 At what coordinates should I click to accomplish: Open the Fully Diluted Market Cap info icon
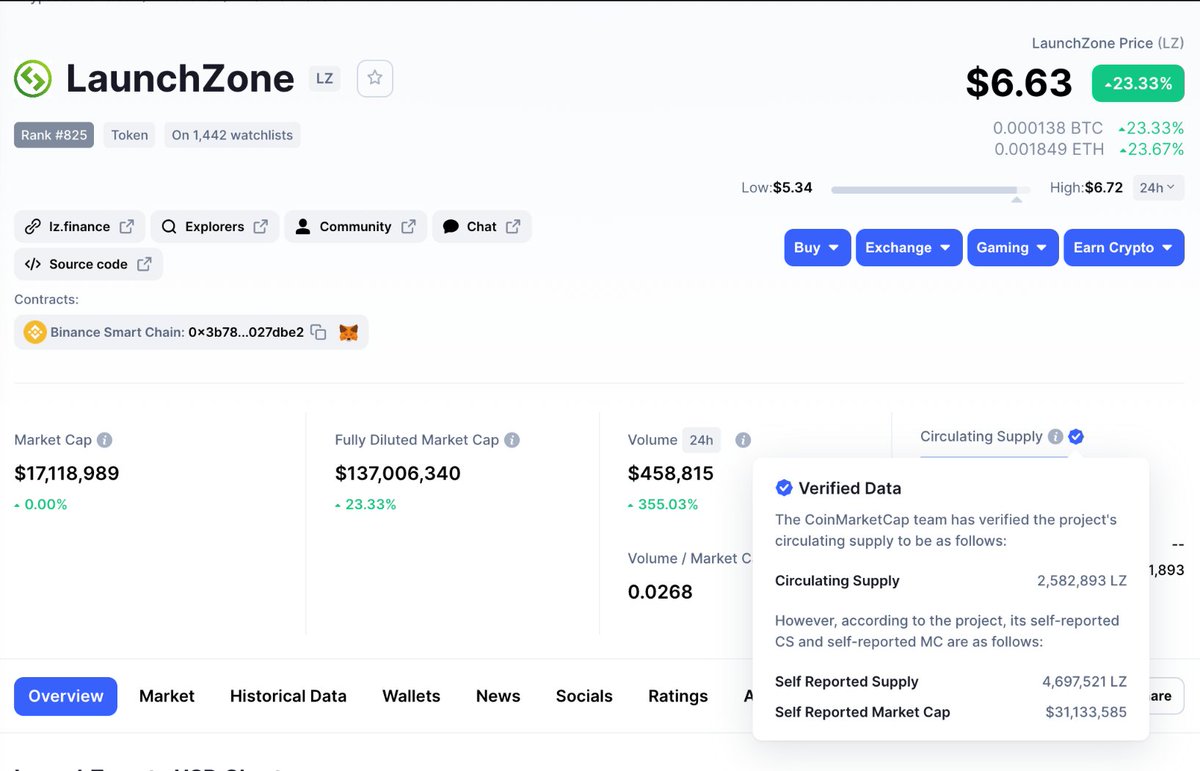click(x=512, y=440)
